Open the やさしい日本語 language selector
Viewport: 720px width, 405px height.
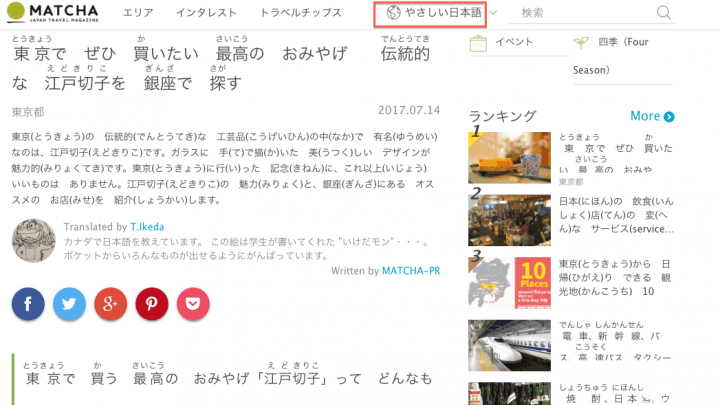[430, 13]
